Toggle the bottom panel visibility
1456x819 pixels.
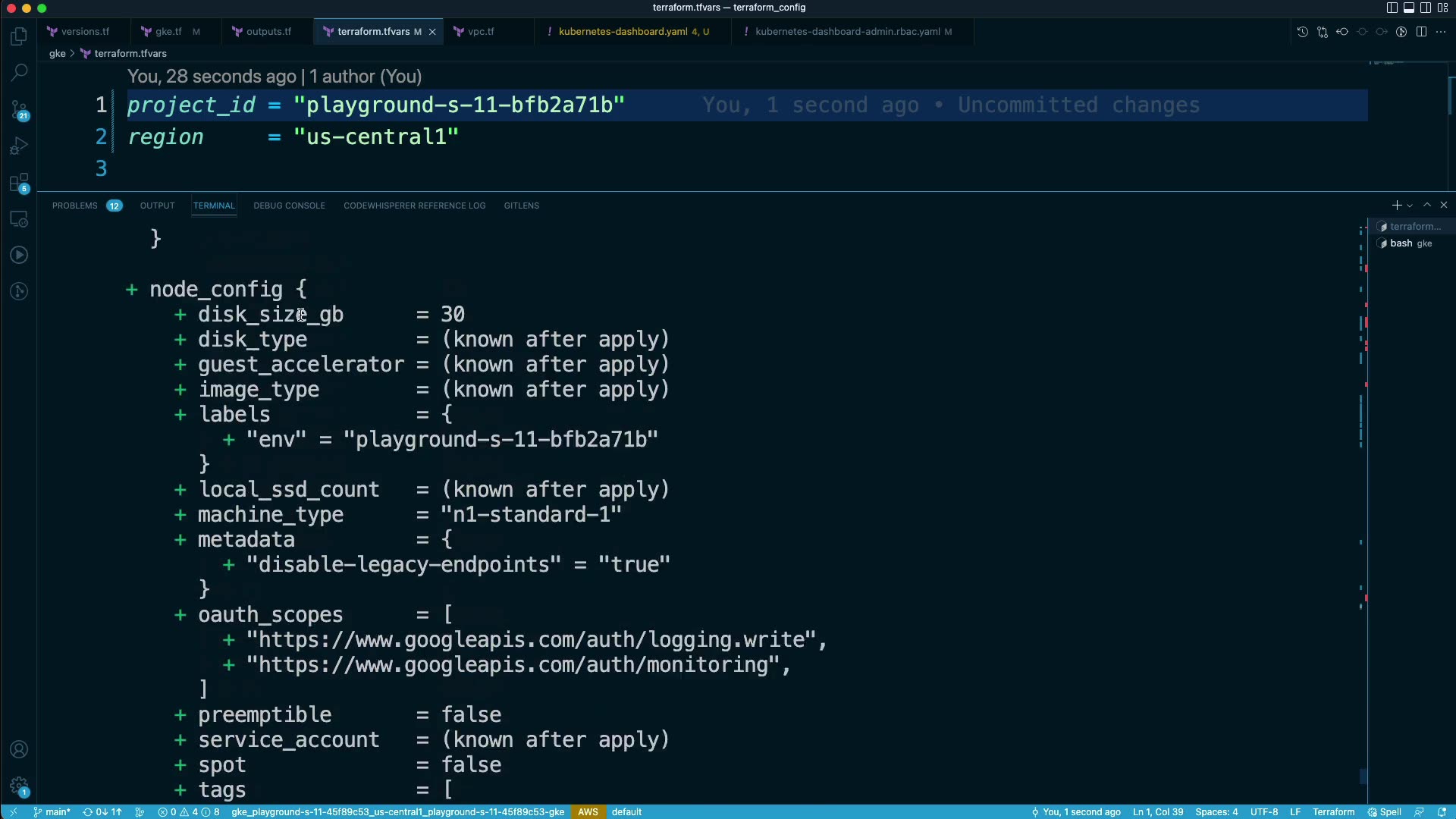click(x=1408, y=8)
